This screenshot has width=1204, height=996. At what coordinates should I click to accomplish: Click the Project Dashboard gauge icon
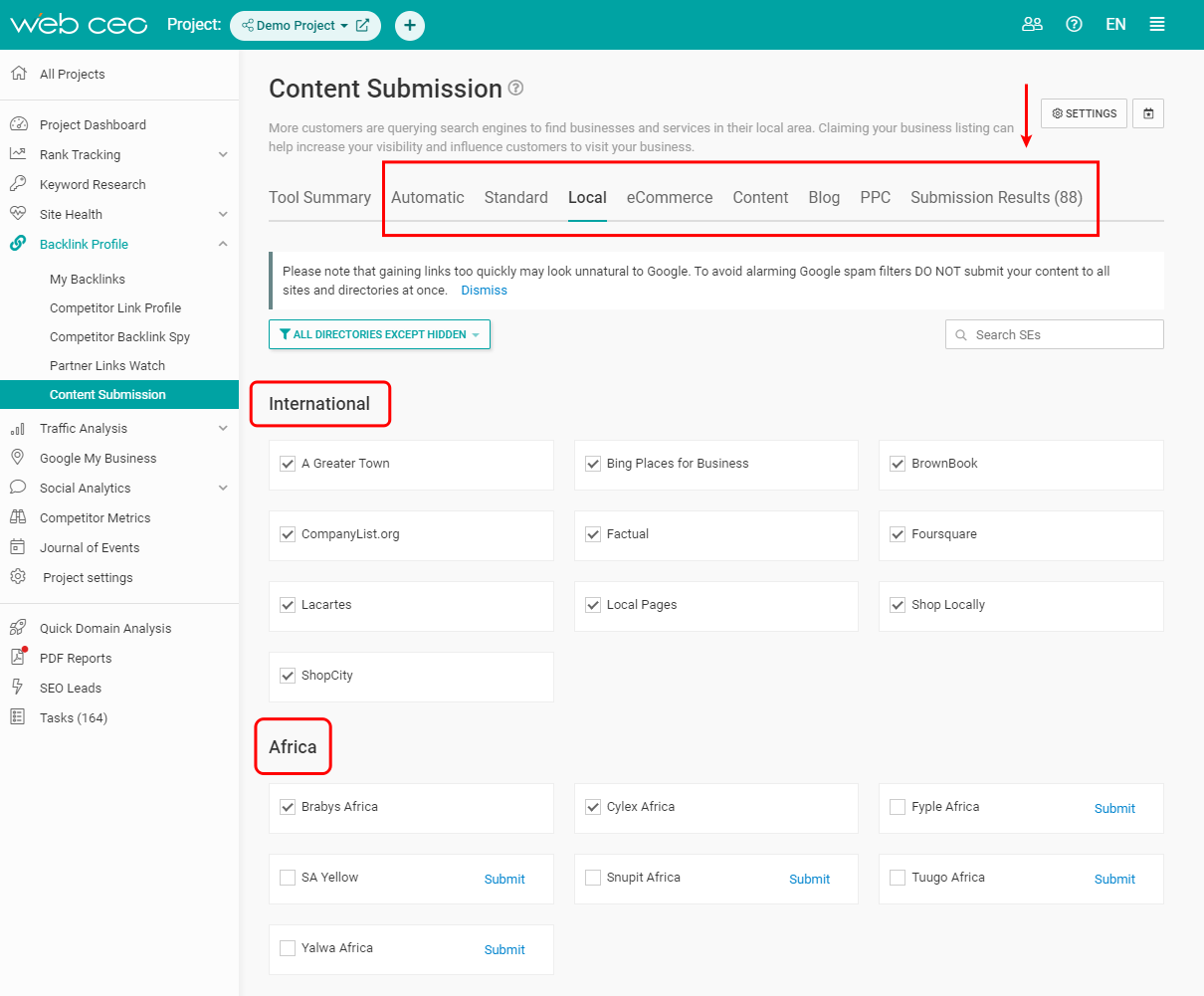click(x=18, y=124)
